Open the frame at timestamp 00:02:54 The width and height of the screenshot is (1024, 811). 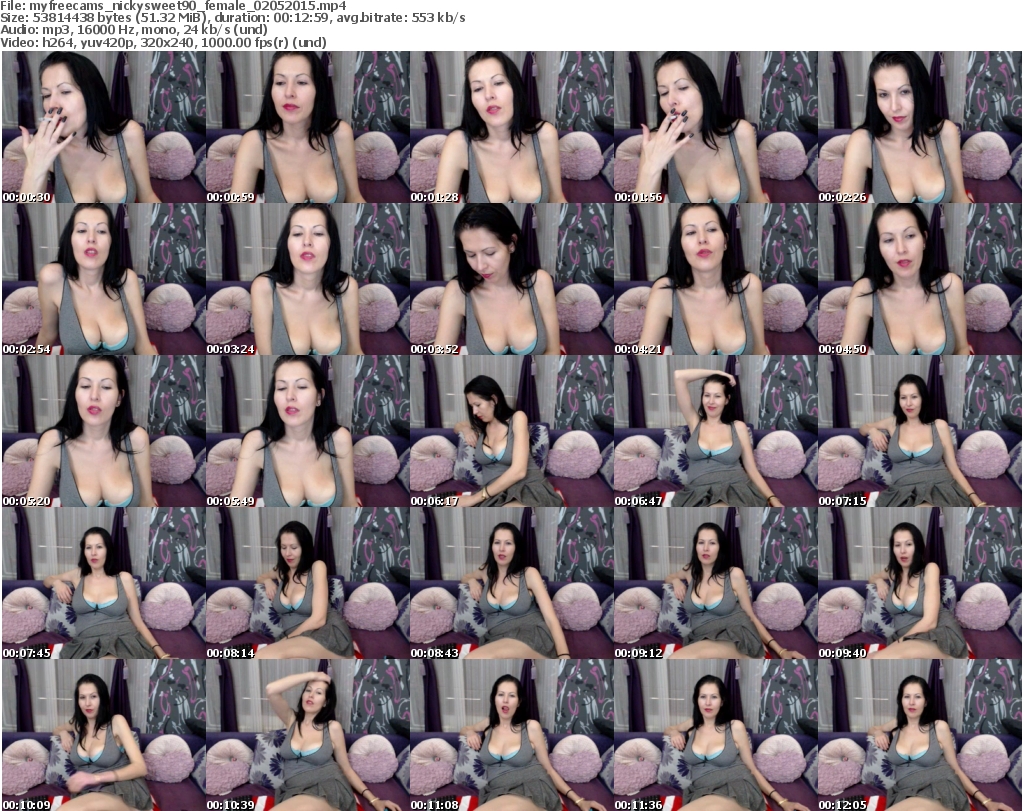click(x=104, y=279)
